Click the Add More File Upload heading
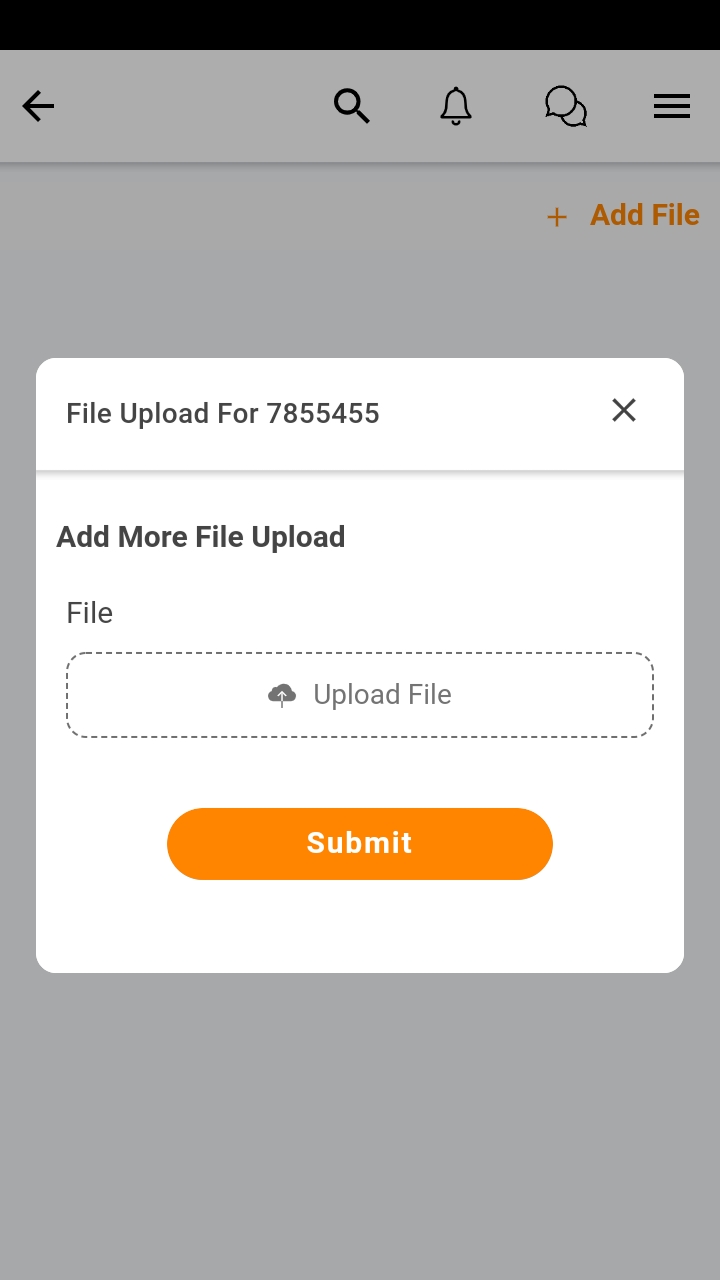This screenshot has width=720, height=1280. (x=201, y=537)
